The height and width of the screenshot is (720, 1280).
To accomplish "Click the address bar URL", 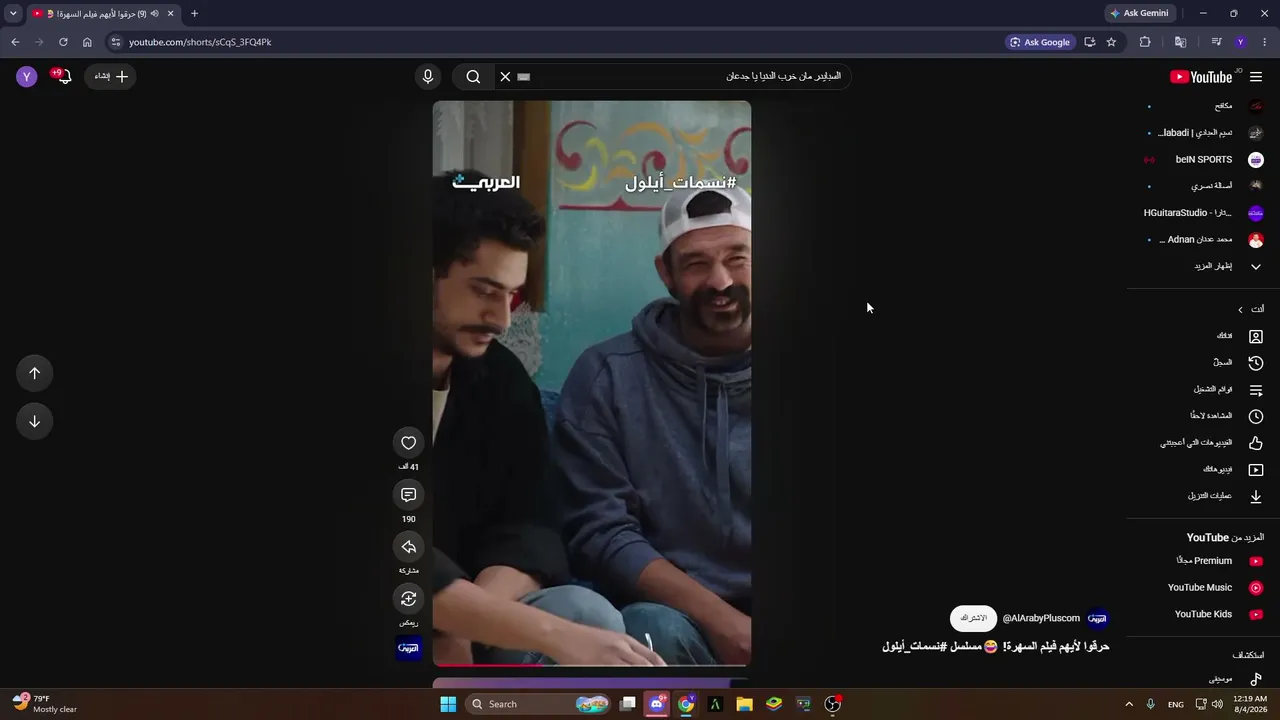I will (x=200, y=42).
